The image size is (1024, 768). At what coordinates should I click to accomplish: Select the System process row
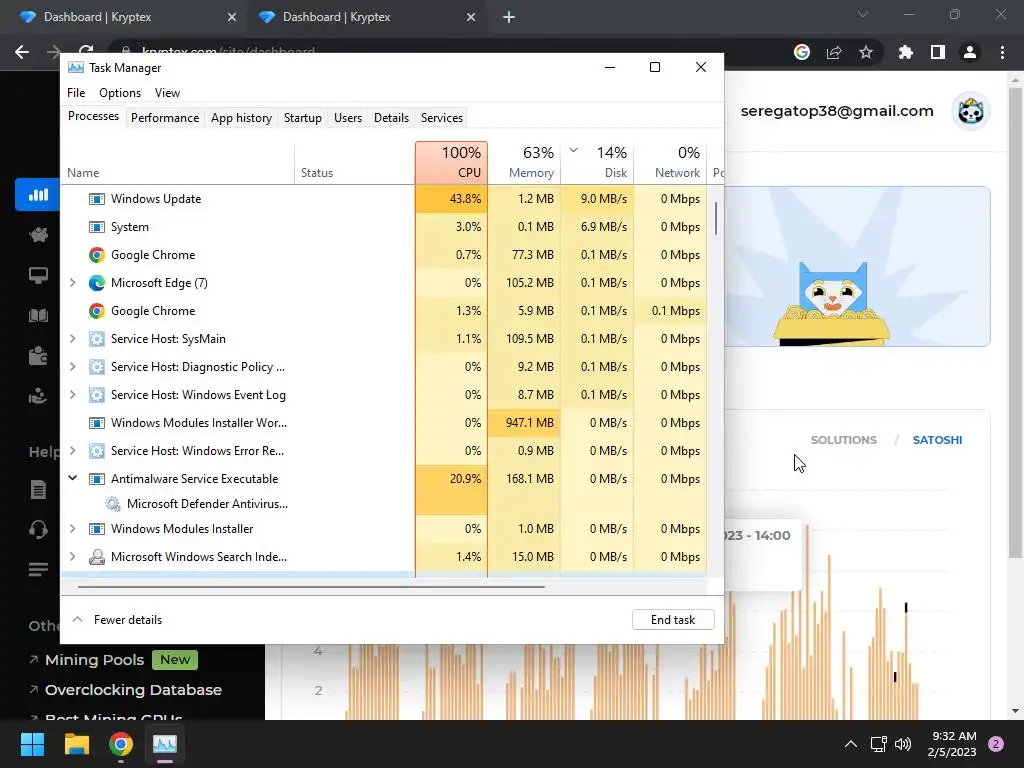click(383, 227)
